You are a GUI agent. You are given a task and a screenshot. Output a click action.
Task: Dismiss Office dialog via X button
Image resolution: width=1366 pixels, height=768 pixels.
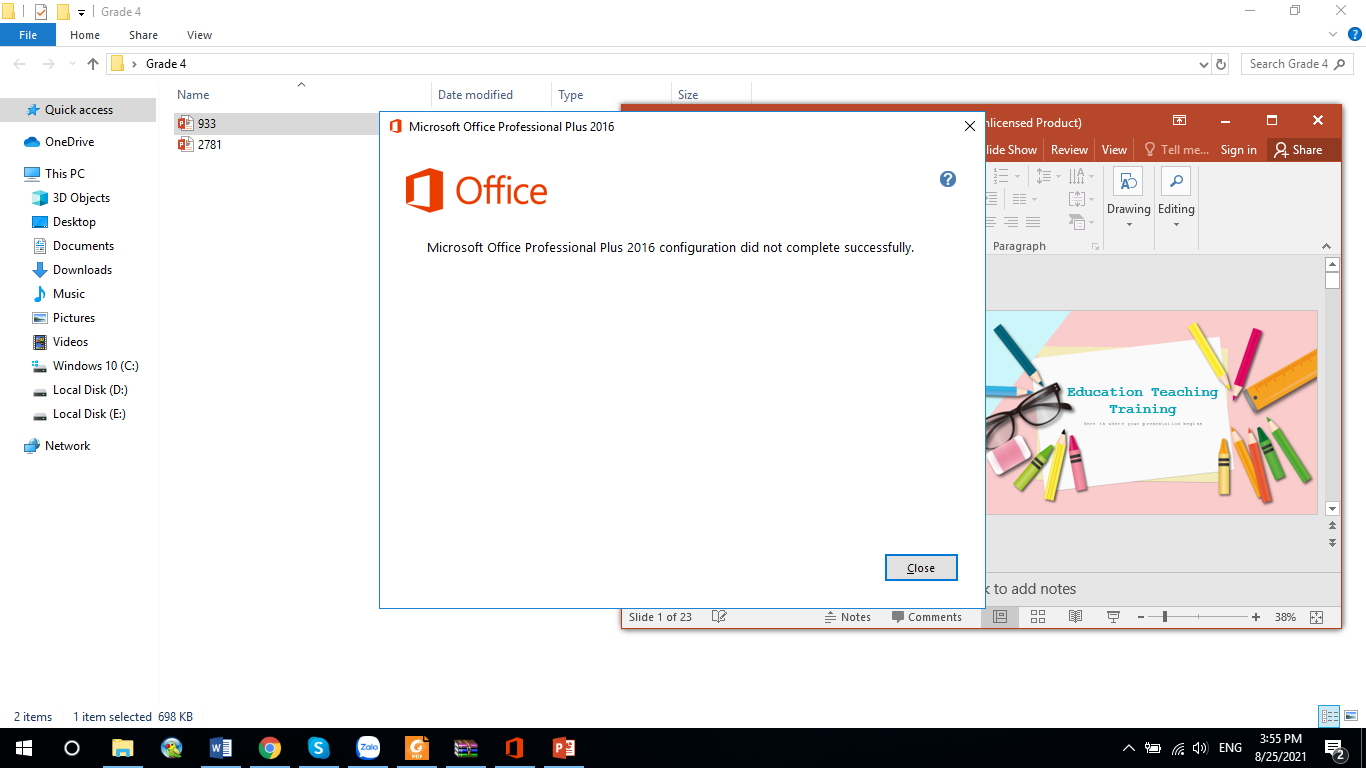(969, 126)
